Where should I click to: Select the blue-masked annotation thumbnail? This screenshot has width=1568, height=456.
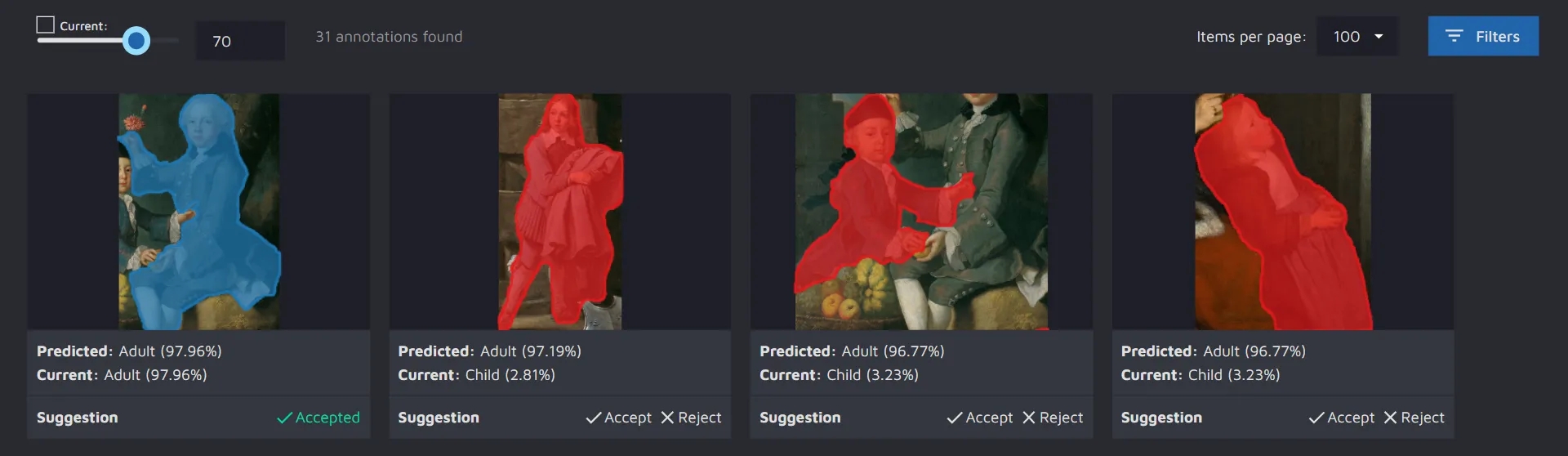point(198,212)
